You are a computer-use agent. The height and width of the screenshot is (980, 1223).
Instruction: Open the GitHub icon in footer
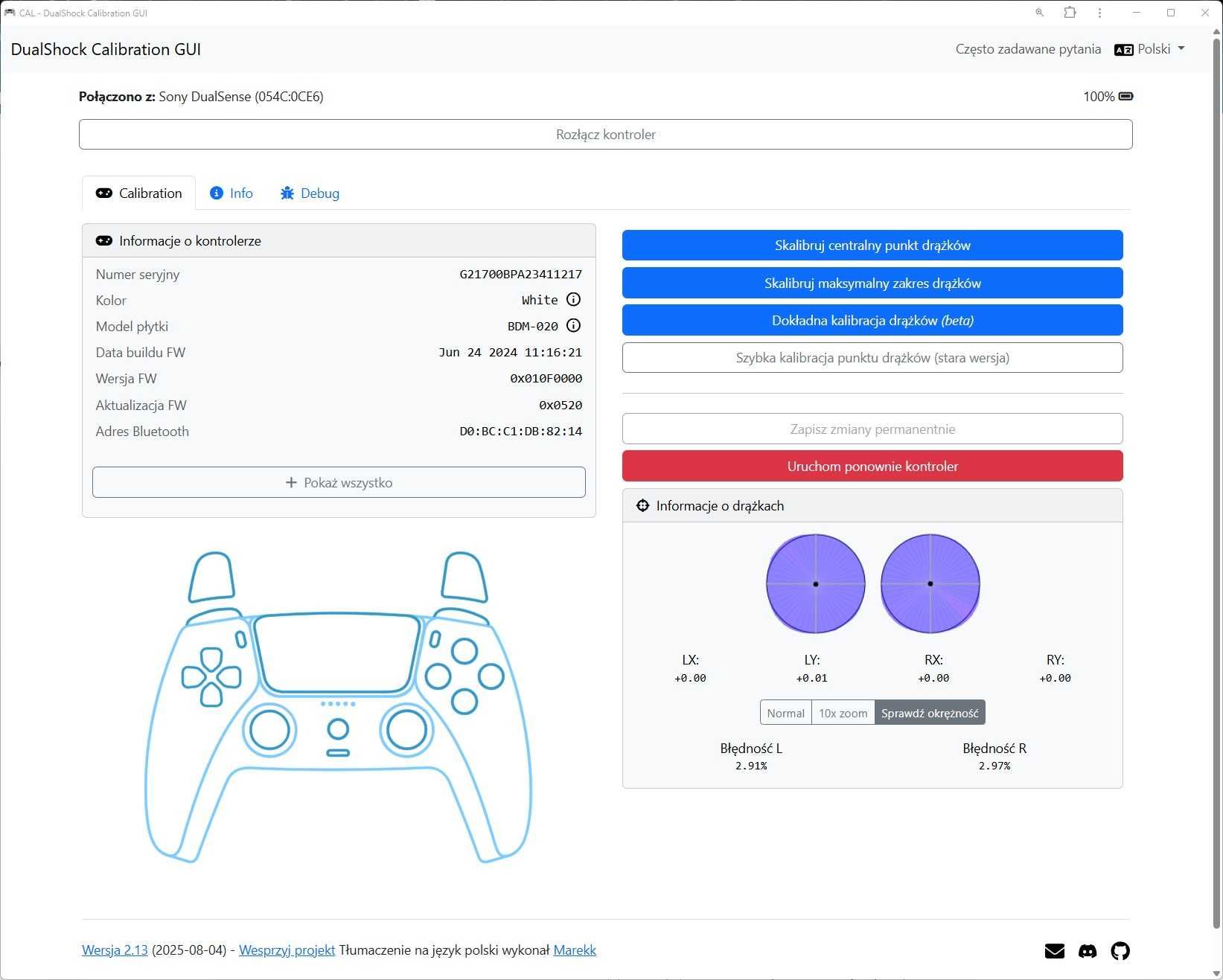[1120, 951]
